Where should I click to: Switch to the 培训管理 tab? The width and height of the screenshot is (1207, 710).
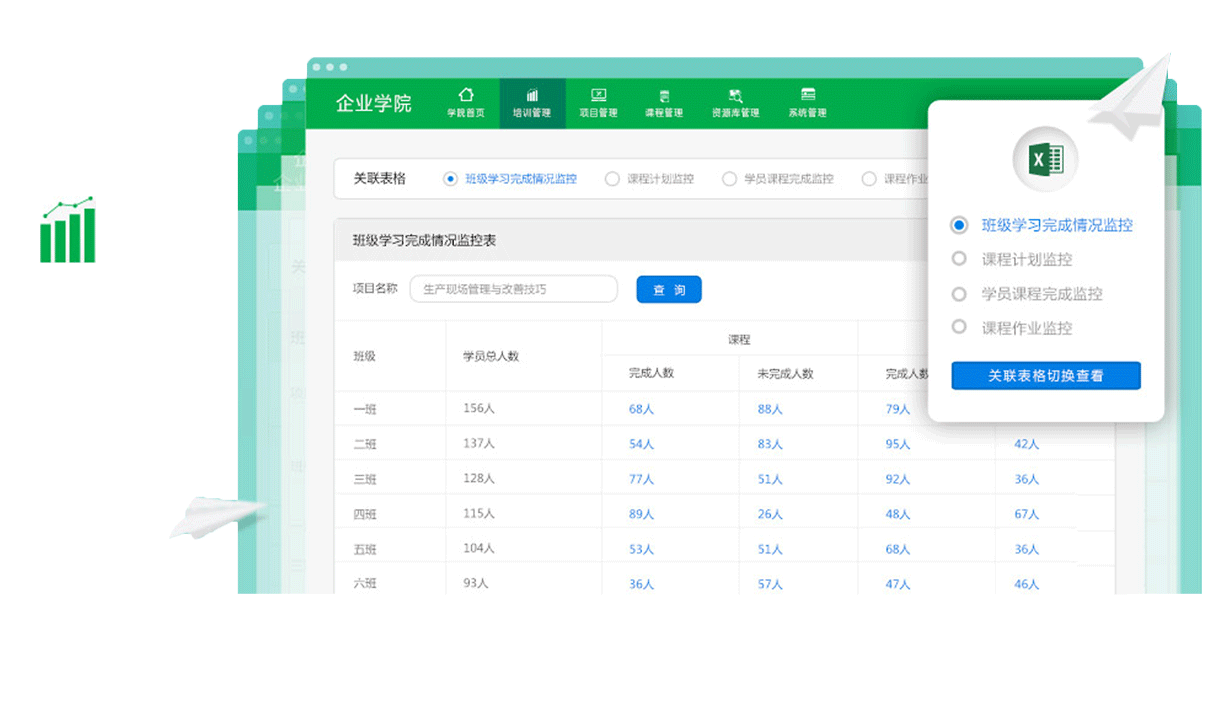click(x=533, y=103)
